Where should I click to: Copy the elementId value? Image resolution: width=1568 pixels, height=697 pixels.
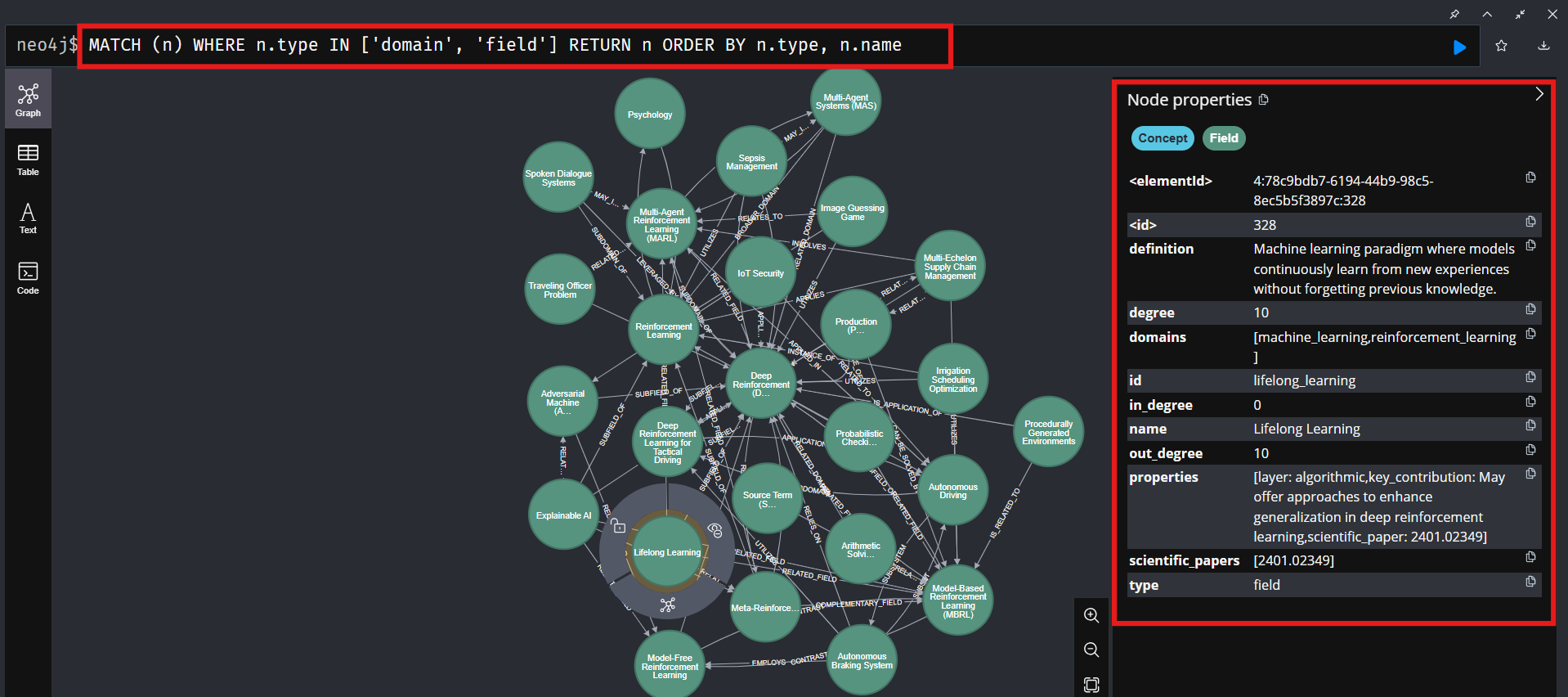coord(1530,178)
